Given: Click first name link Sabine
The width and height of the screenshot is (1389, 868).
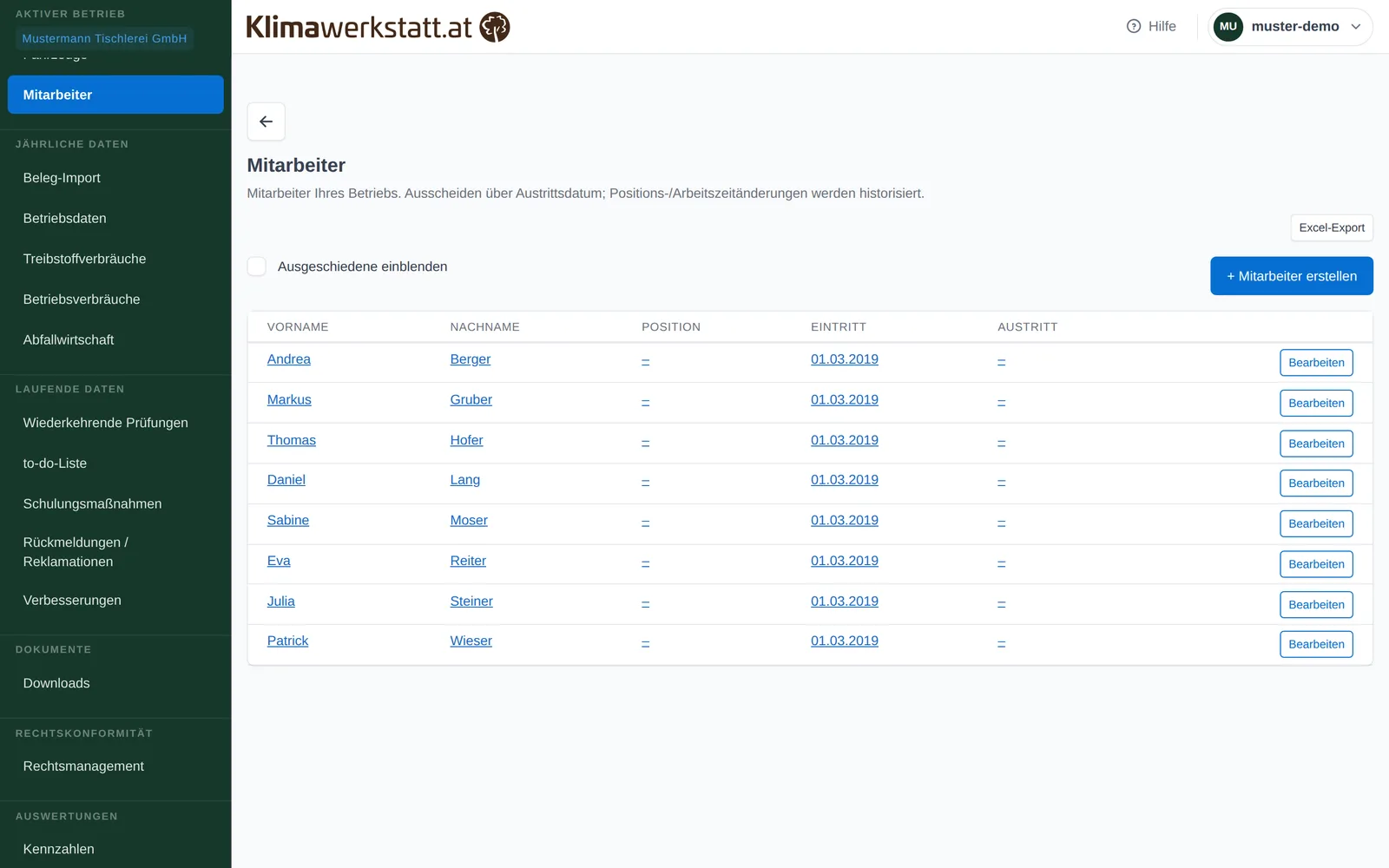Looking at the screenshot, I should (x=287, y=521).
